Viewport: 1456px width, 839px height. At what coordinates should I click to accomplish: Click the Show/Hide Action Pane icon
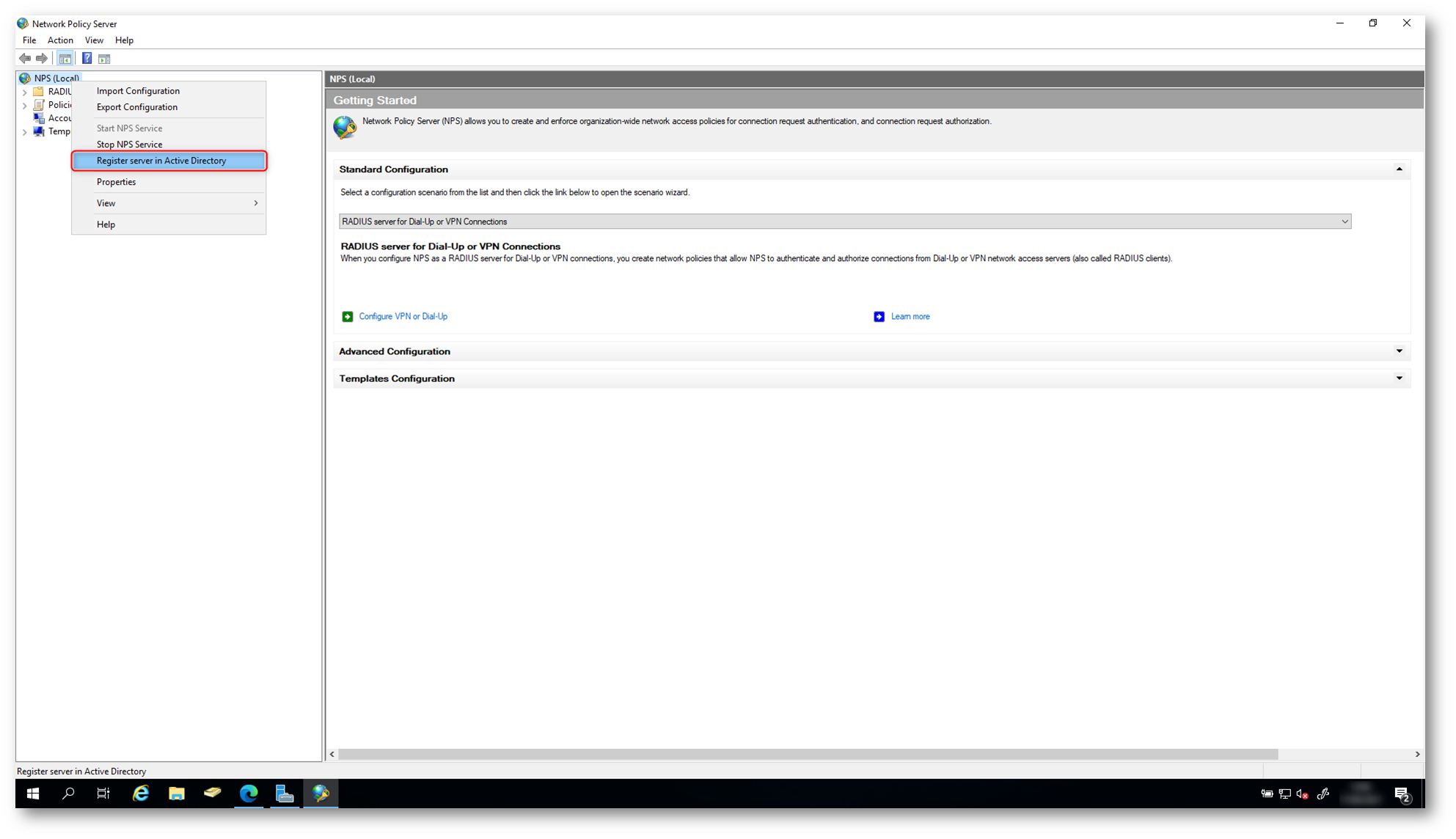(104, 59)
